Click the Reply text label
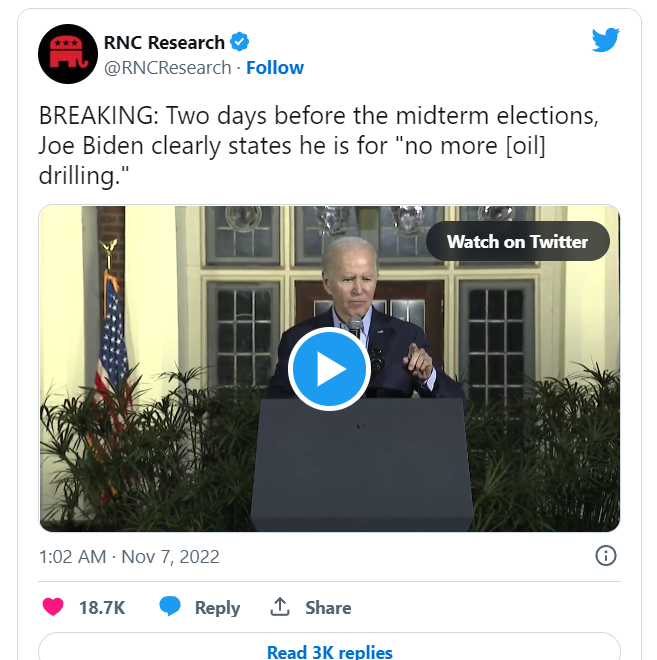 pos(217,608)
